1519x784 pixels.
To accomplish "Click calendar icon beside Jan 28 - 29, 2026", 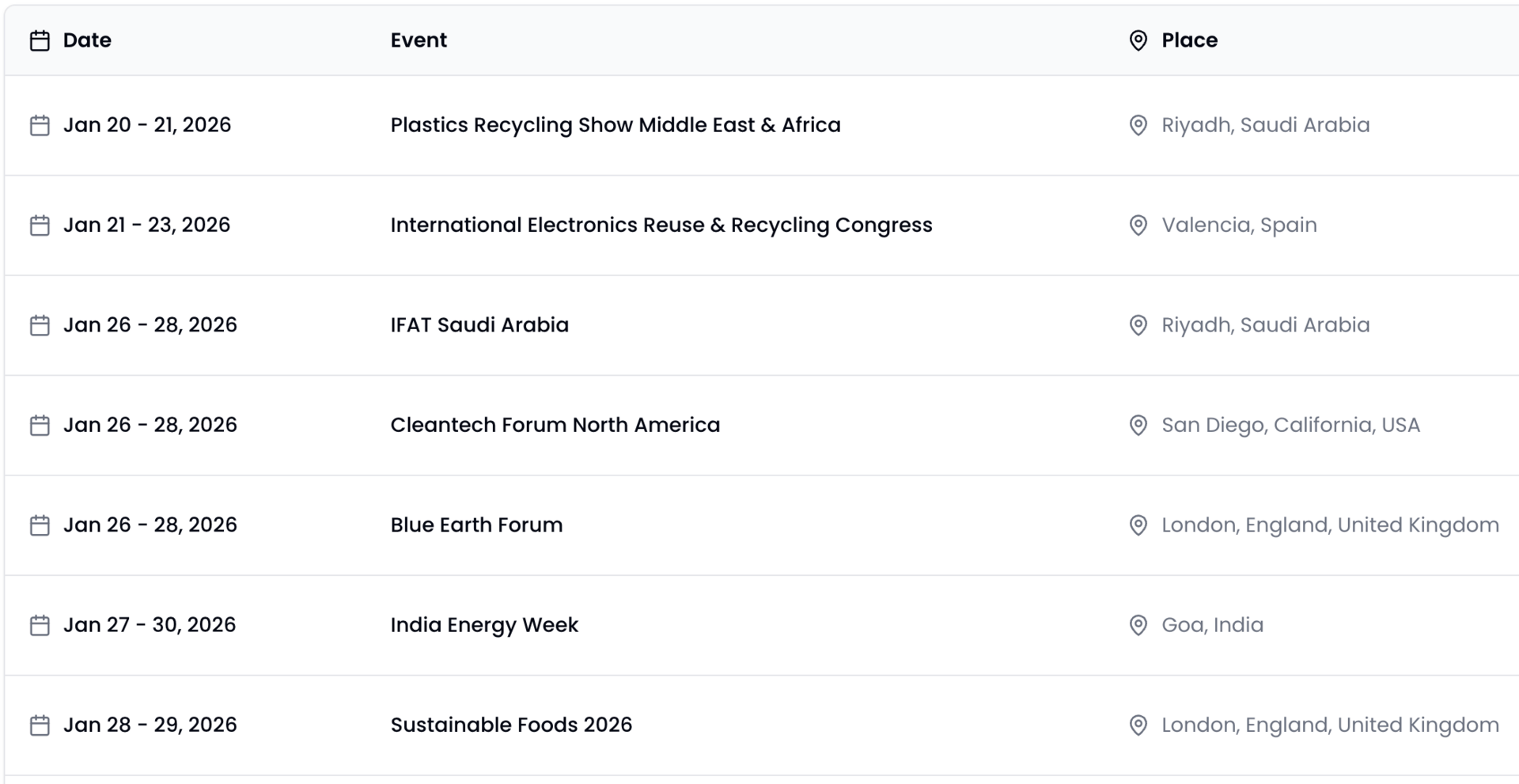I will coord(40,725).
